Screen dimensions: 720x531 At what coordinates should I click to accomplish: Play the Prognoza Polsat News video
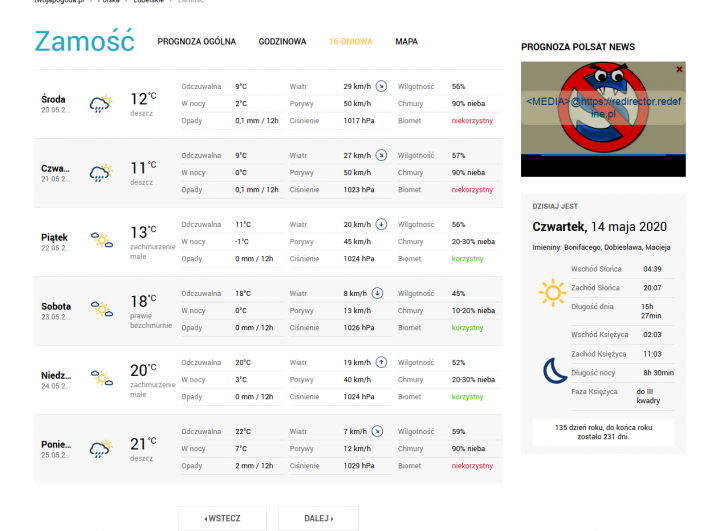(603, 119)
